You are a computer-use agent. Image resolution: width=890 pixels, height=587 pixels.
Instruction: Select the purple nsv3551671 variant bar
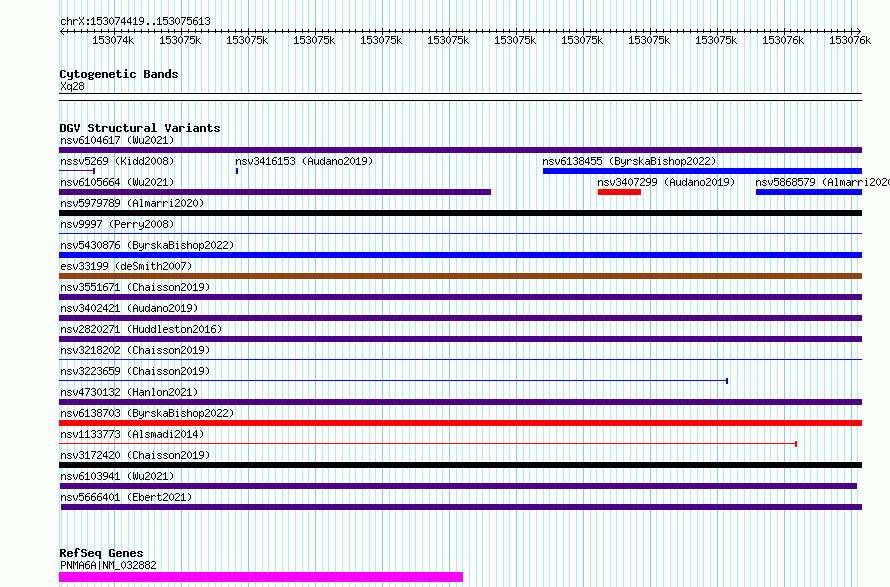point(460,297)
